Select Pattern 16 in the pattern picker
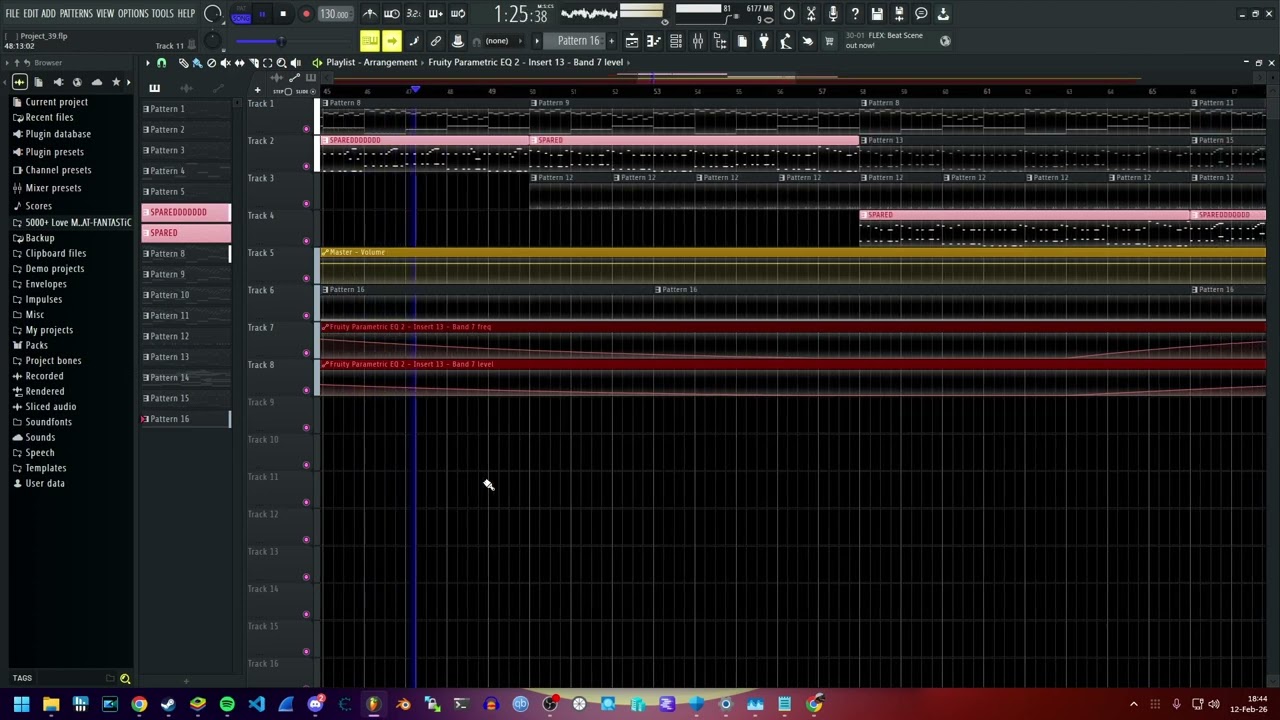This screenshot has height=720, width=1280. [x=186, y=419]
